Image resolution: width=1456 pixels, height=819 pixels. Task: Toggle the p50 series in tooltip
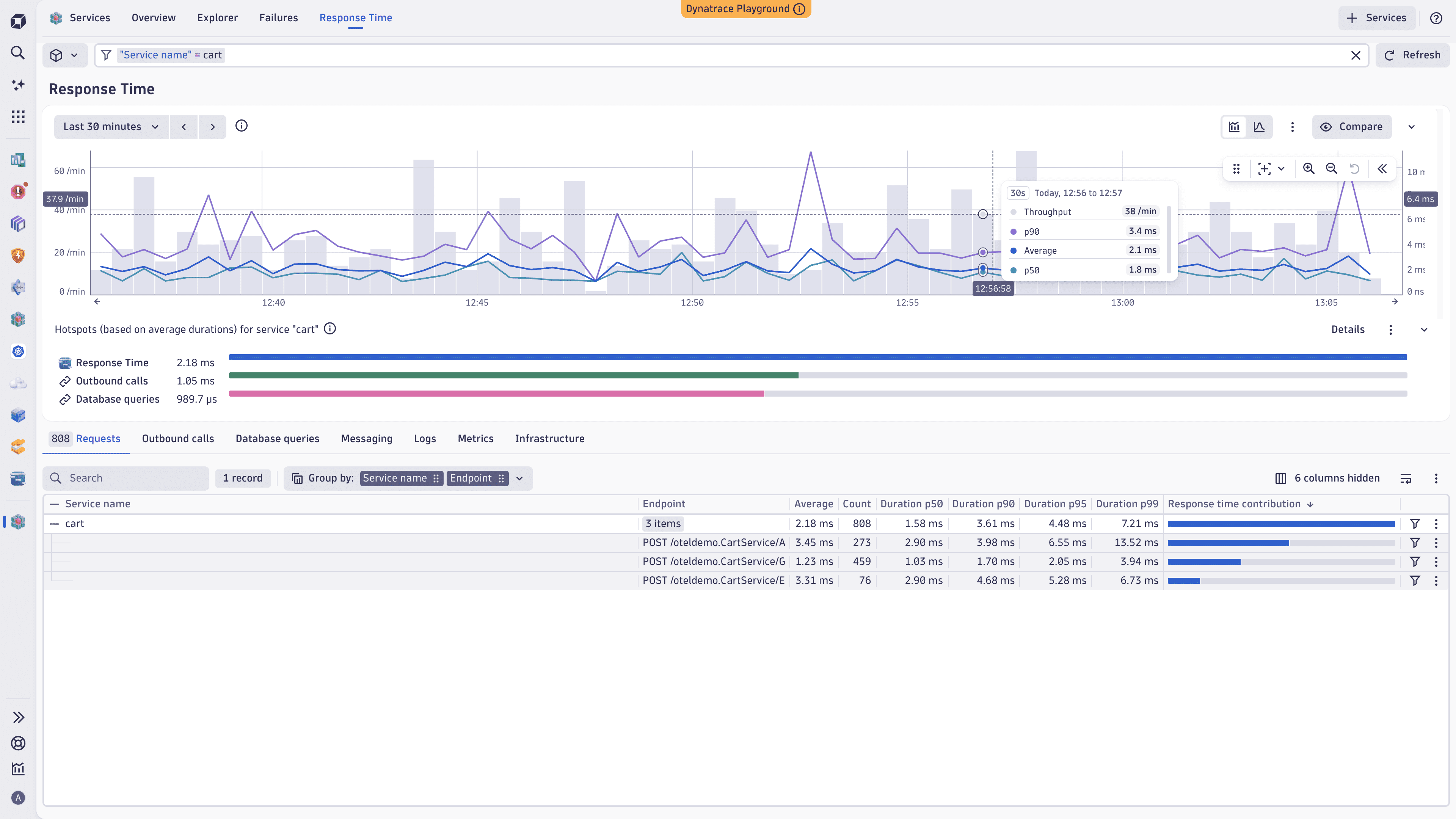click(1084, 270)
